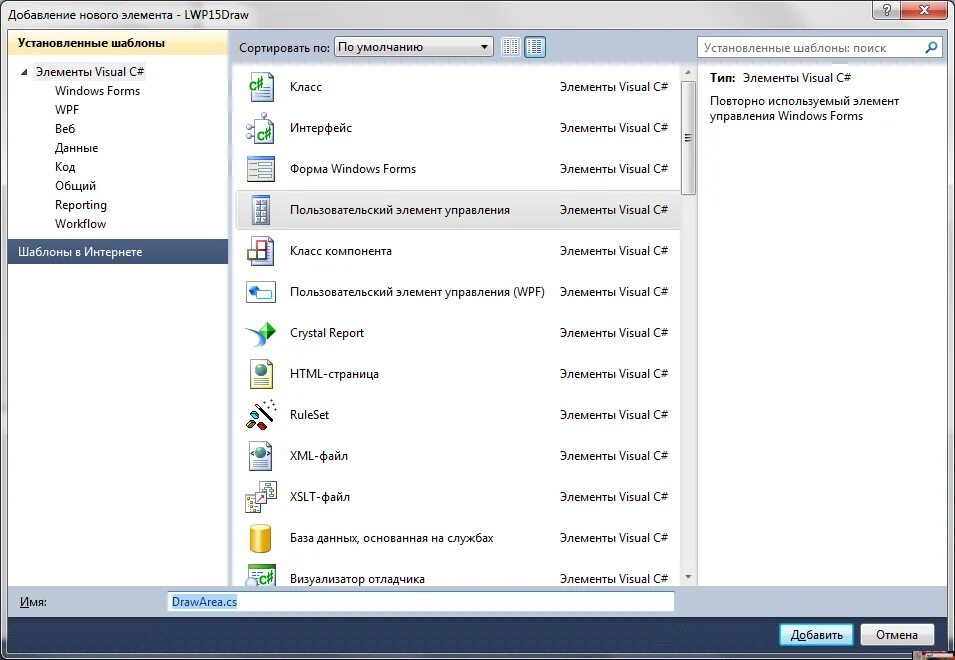Image resolution: width=955 pixels, height=660 pixels.
Task: Open Установленные шаблоны section
Action: click(118, 43)
